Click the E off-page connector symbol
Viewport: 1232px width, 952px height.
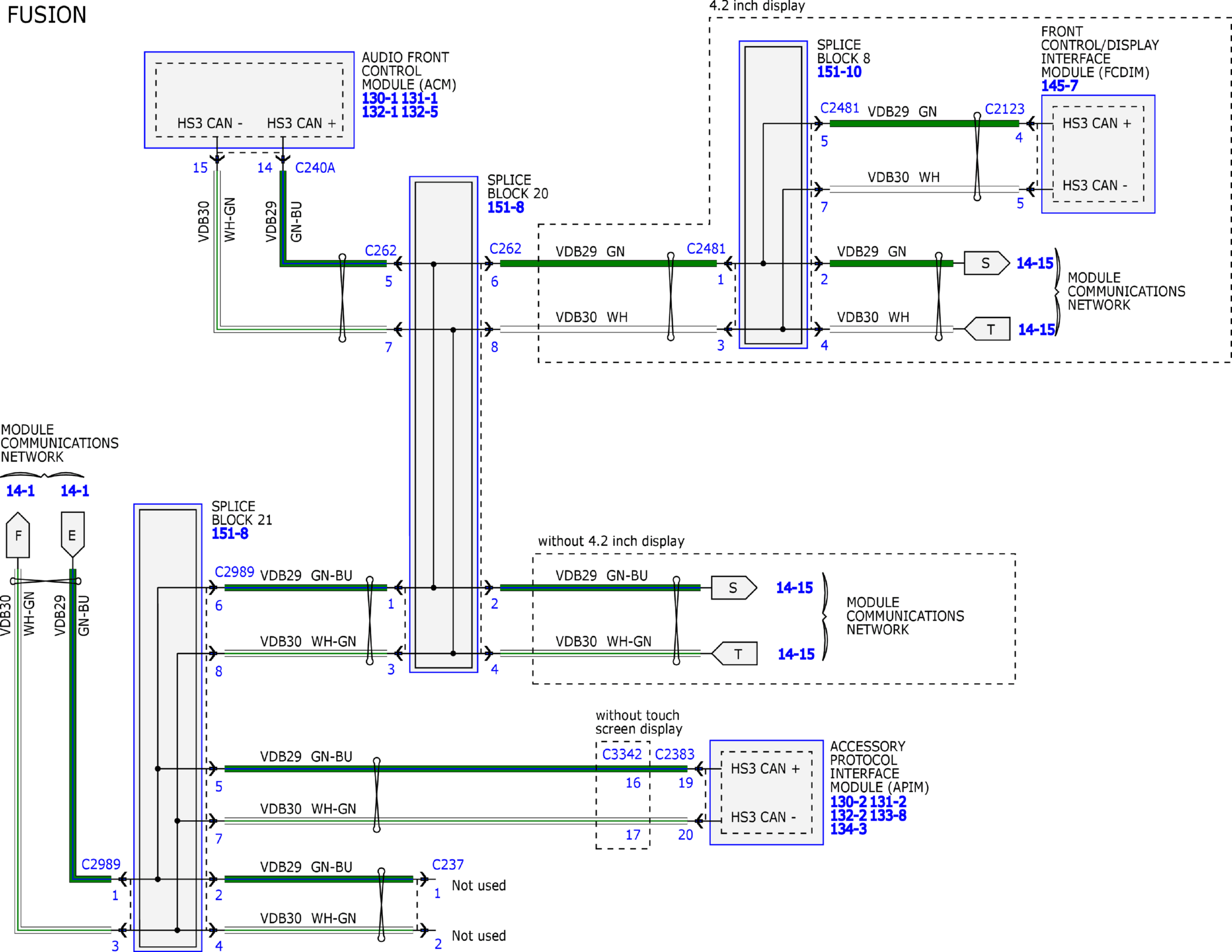click(x=72, y=535)
